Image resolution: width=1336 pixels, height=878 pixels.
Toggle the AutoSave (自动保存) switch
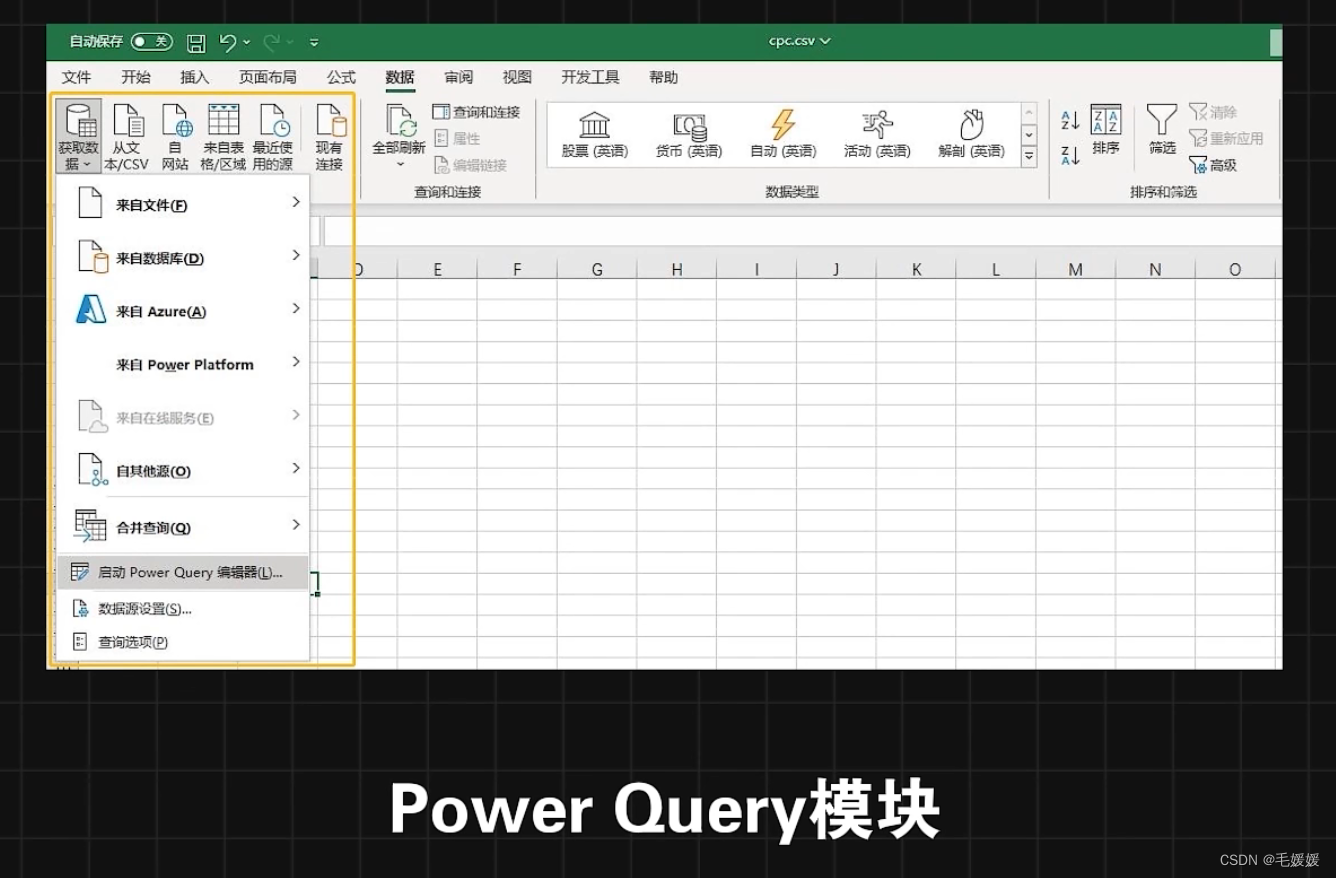pyautogui.click(x=152, y=42)
